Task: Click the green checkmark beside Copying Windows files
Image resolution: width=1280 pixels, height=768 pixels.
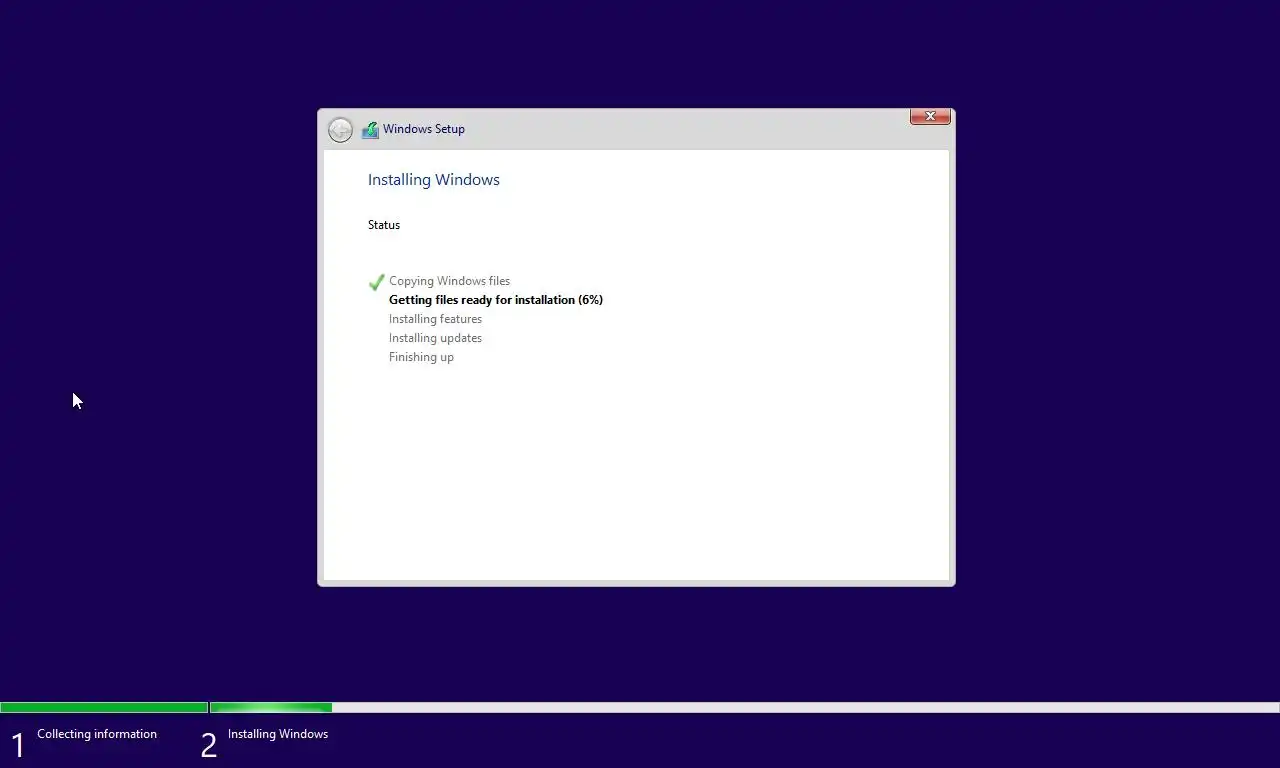Action: 377,282
